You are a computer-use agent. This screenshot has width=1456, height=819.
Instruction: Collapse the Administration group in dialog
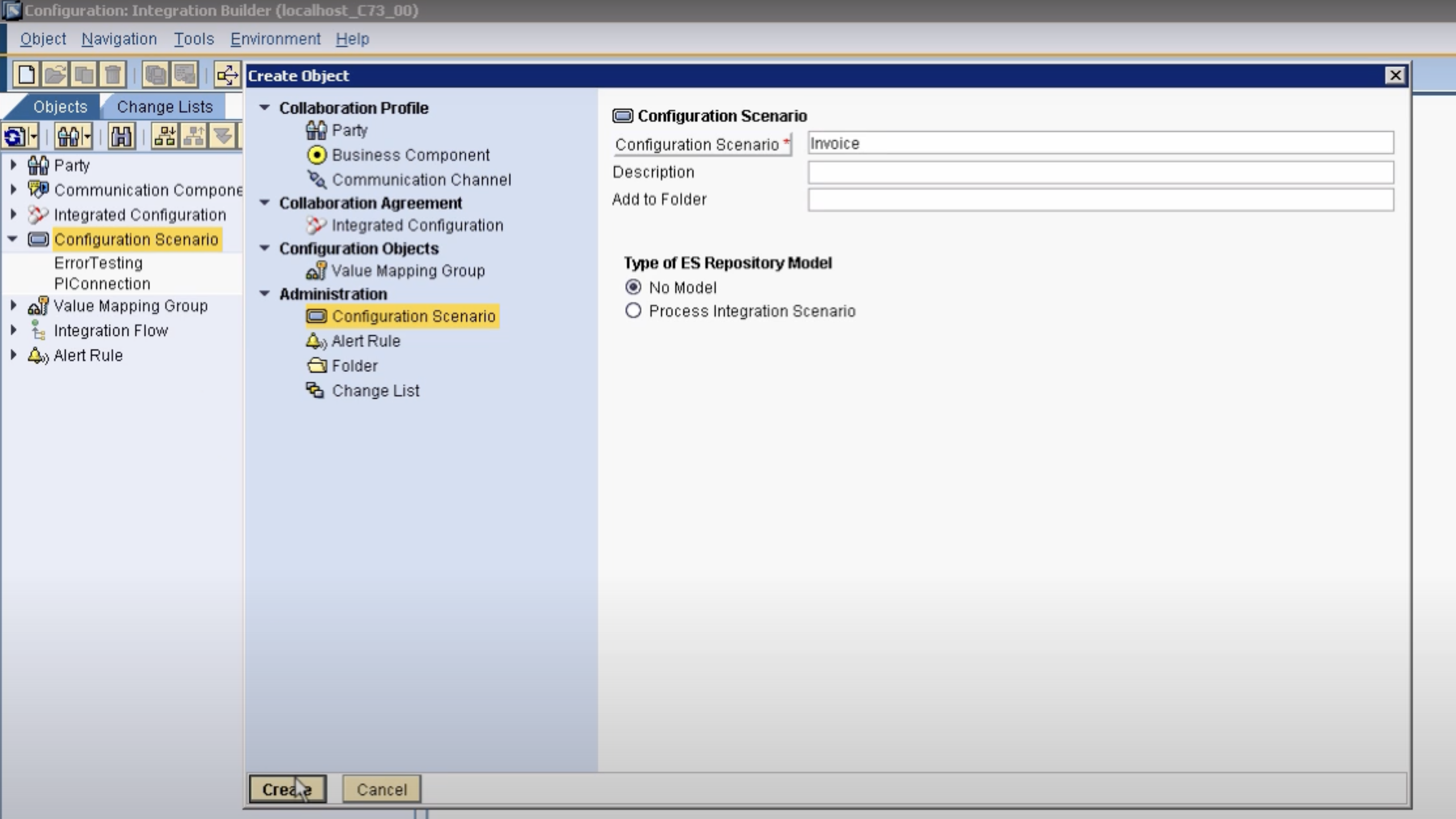[265, 294]
